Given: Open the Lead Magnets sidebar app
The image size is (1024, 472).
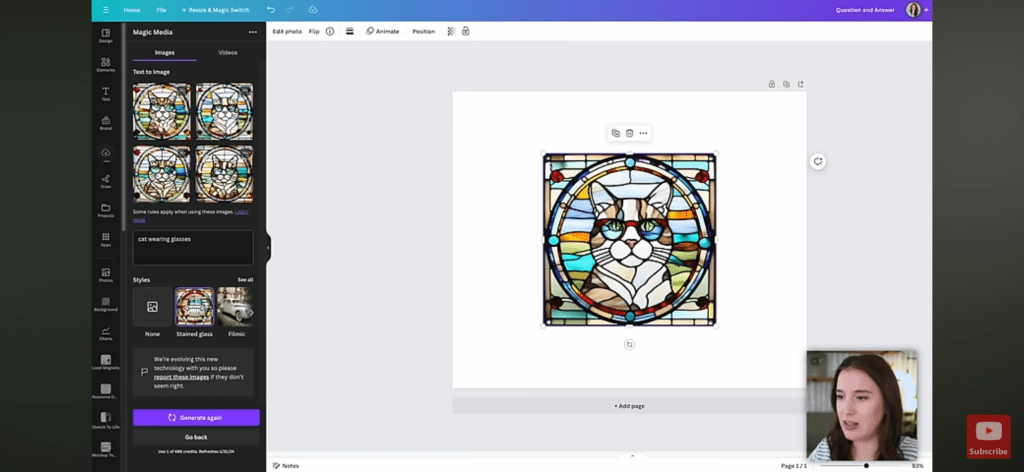Looking at the screenshot, I should click(x=106, y=362).
